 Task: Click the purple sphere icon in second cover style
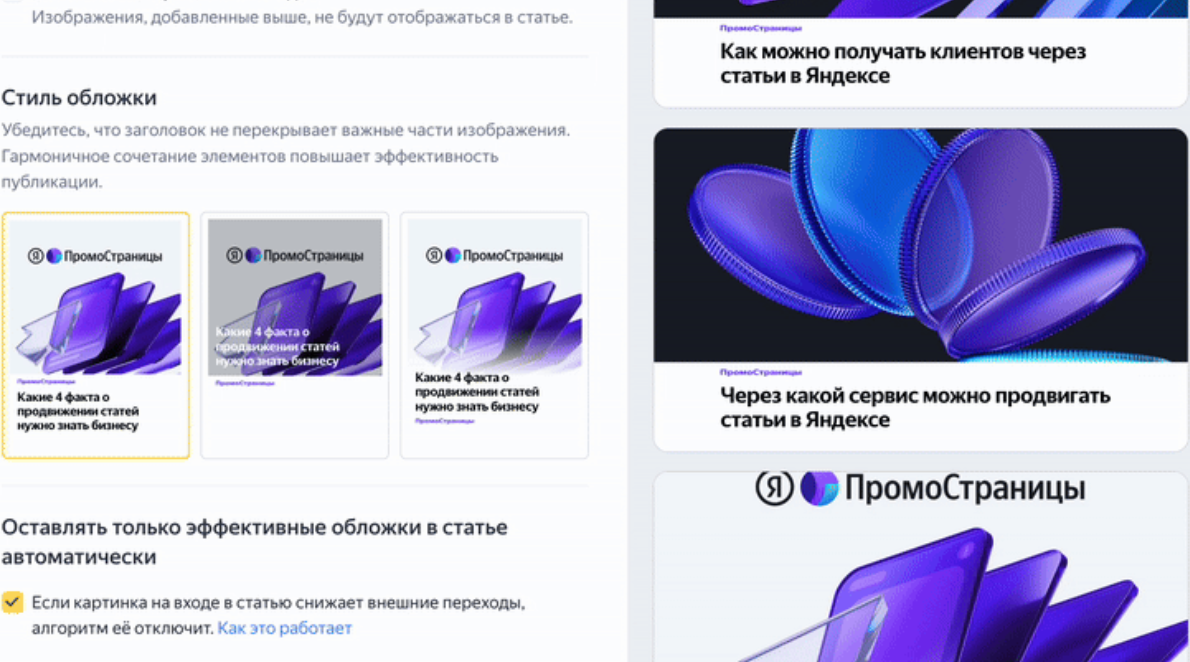(x=253, y=255)
